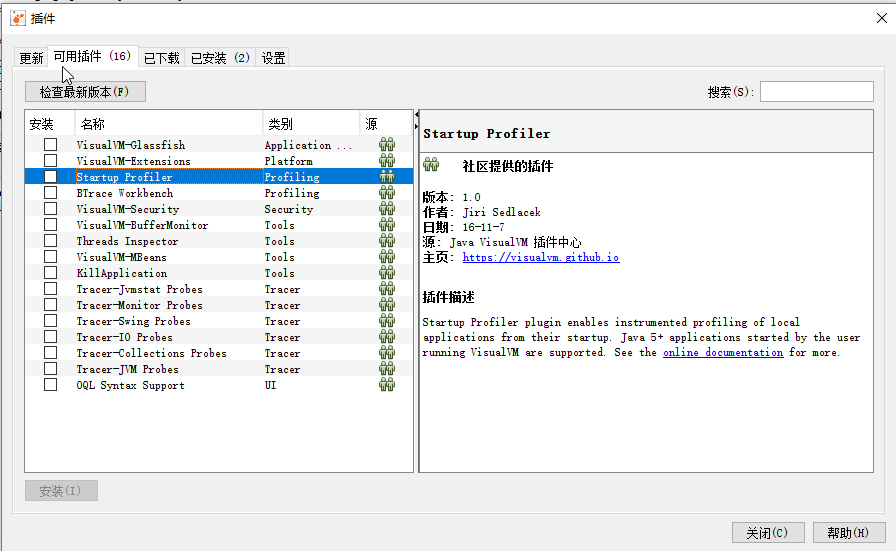Switch to the 设置 tab
896x551 pixels.
click(273, 58)
